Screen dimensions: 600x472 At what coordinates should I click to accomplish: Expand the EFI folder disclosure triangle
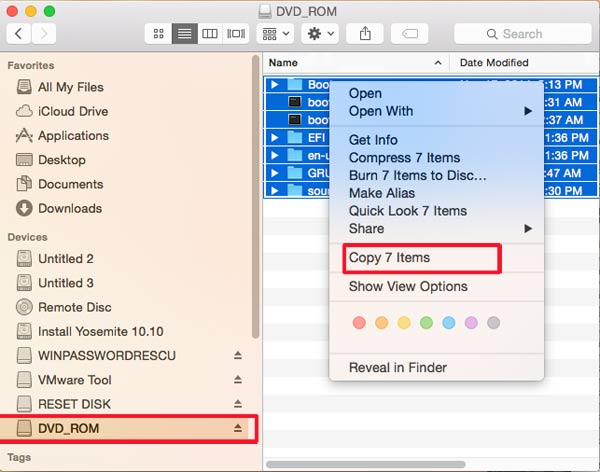[x=274, y=137]
